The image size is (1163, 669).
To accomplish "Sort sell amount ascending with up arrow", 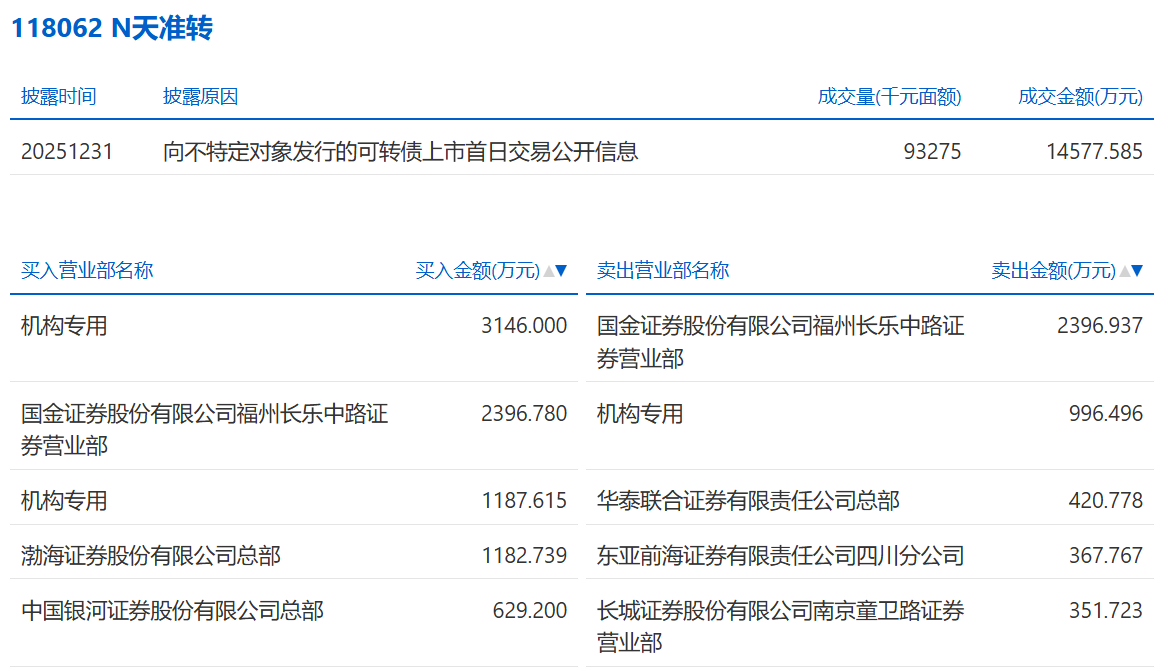I will [1124, 271].
